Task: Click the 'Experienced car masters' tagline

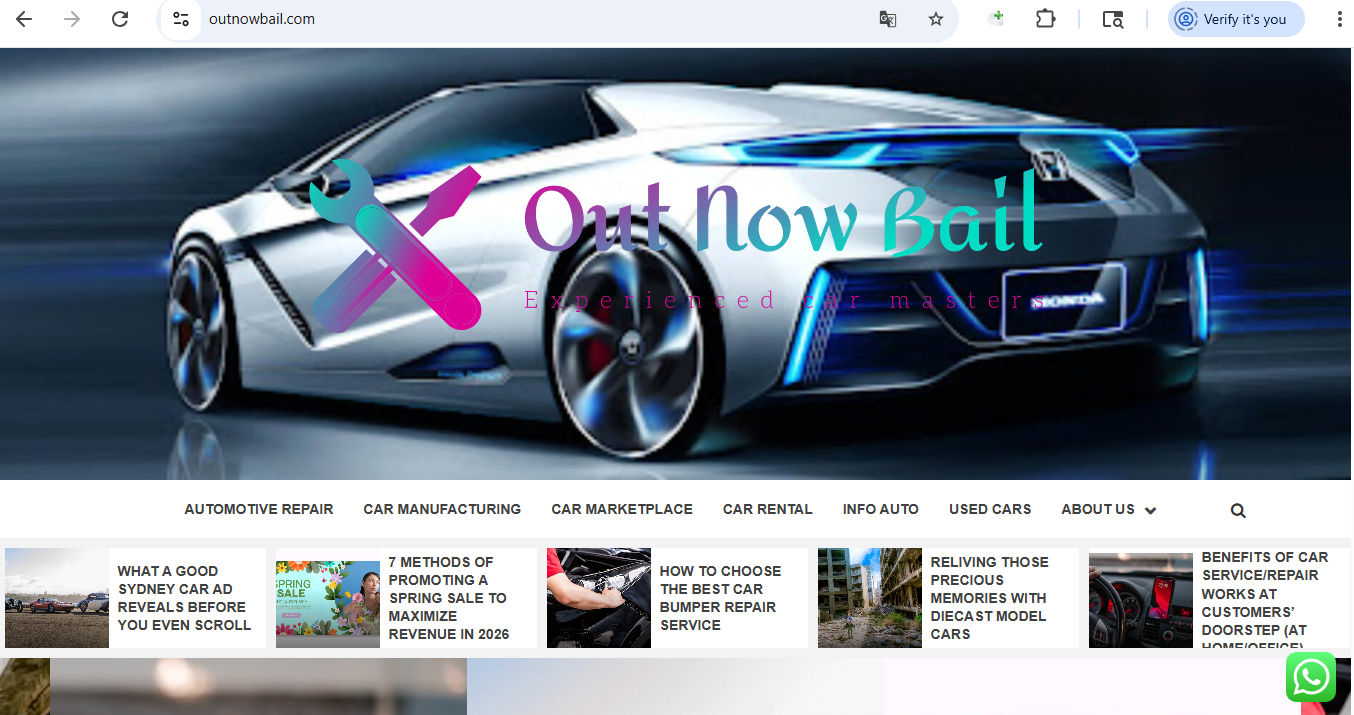Action: point(784,300)
